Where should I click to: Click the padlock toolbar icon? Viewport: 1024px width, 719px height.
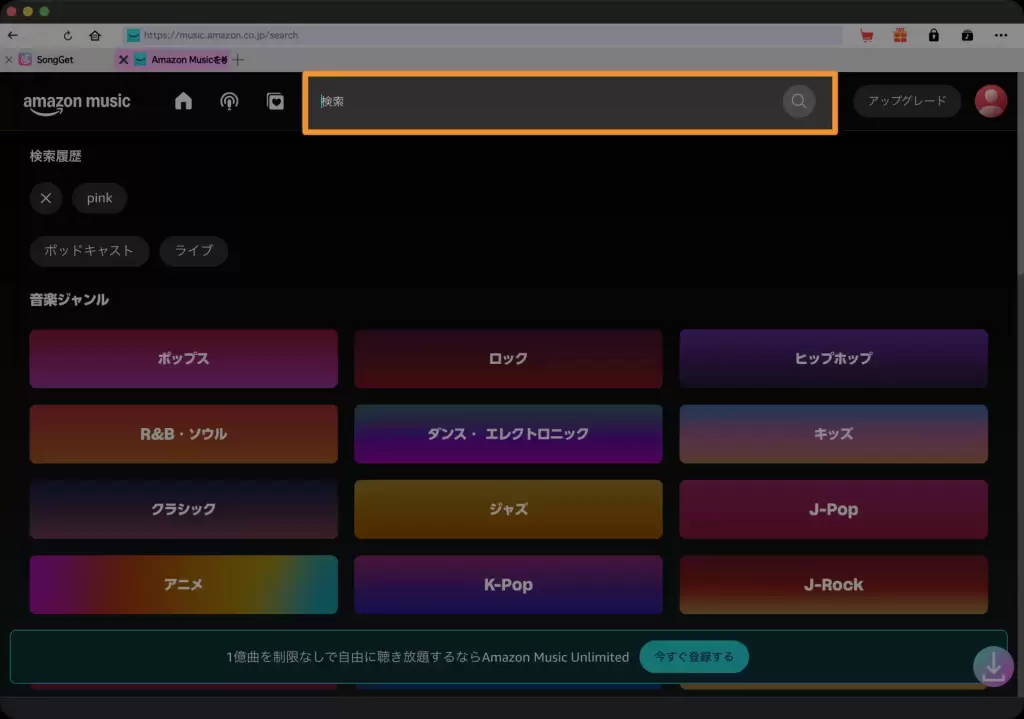tap(933, 35)
